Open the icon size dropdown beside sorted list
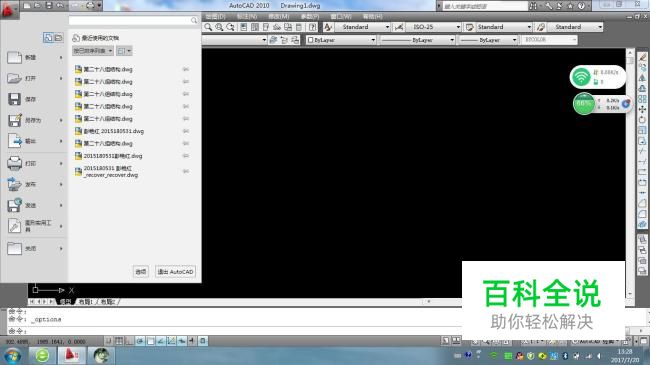The width and height of the screenshot is (650, 365). click(124, 51)
